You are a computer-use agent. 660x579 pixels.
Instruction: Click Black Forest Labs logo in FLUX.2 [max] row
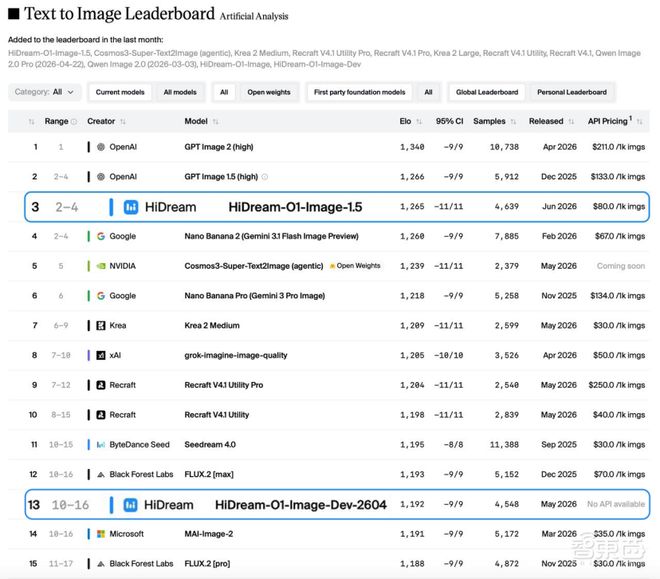101,475
